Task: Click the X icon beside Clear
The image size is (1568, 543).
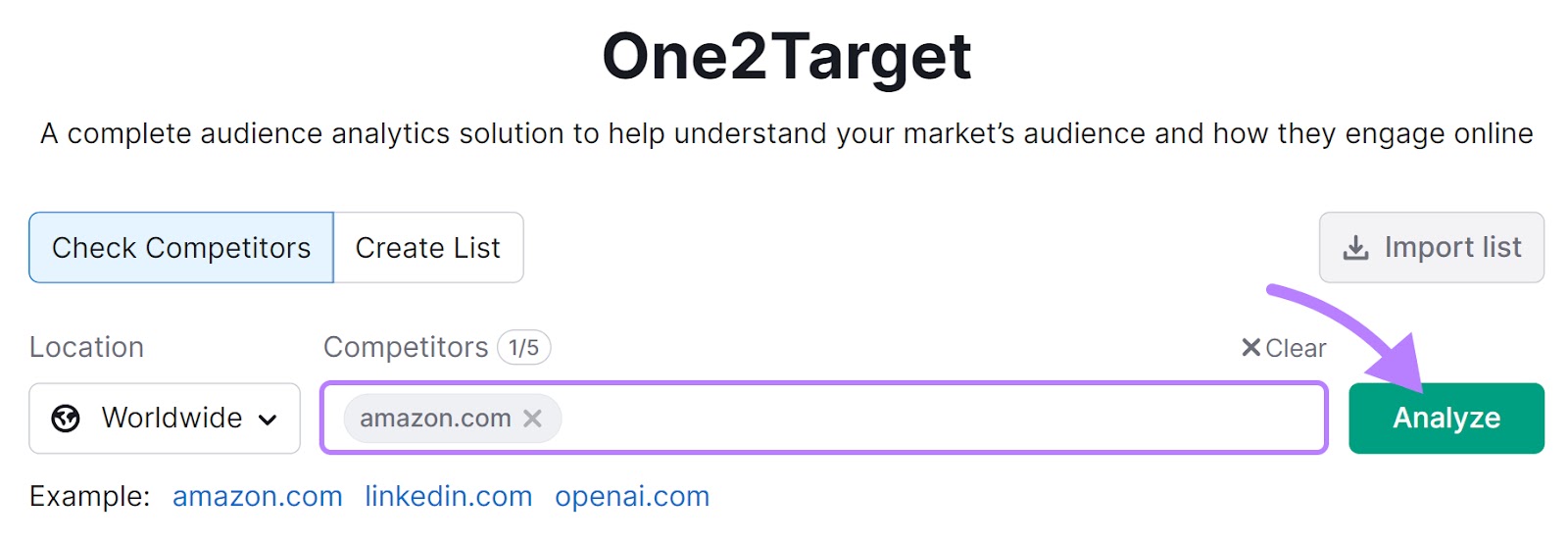Action: coord(1250,348)
